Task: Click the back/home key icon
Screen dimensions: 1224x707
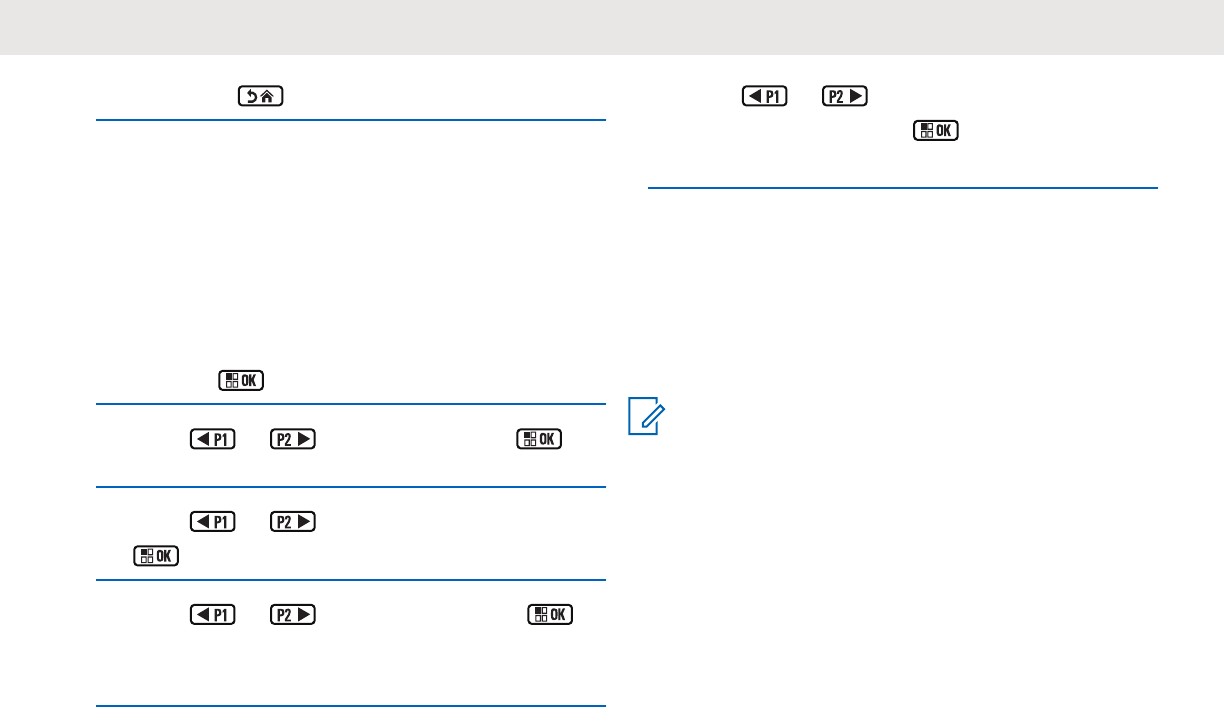Action: pyautogui.click(x=261, y=97)
